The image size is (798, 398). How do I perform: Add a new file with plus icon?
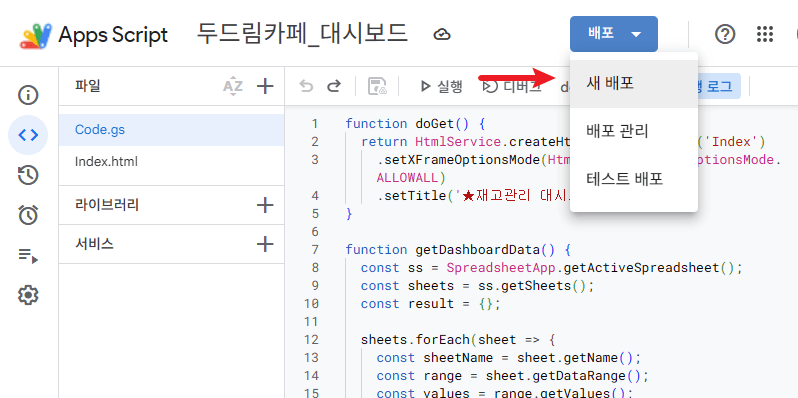265,87
